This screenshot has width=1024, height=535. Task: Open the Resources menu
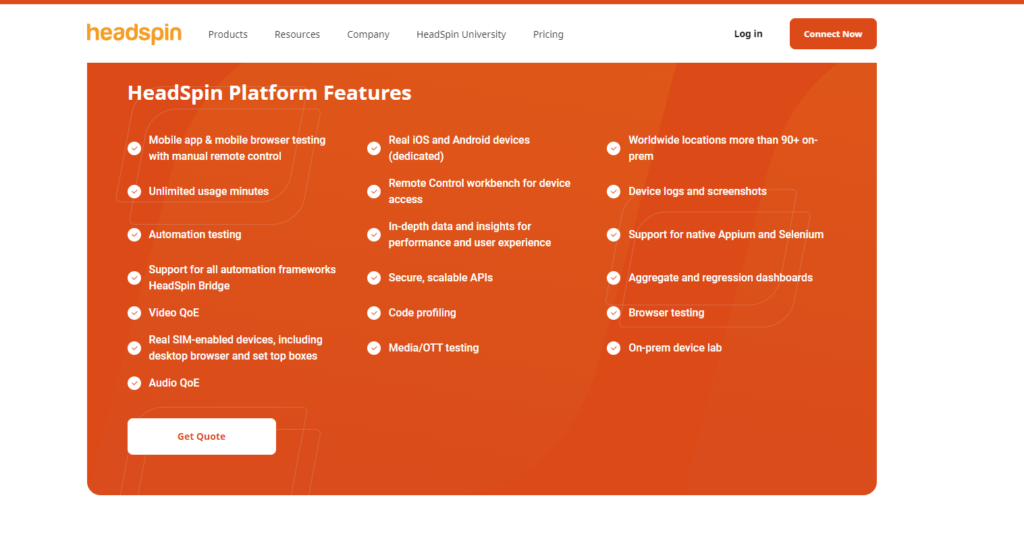coord(297,34)
